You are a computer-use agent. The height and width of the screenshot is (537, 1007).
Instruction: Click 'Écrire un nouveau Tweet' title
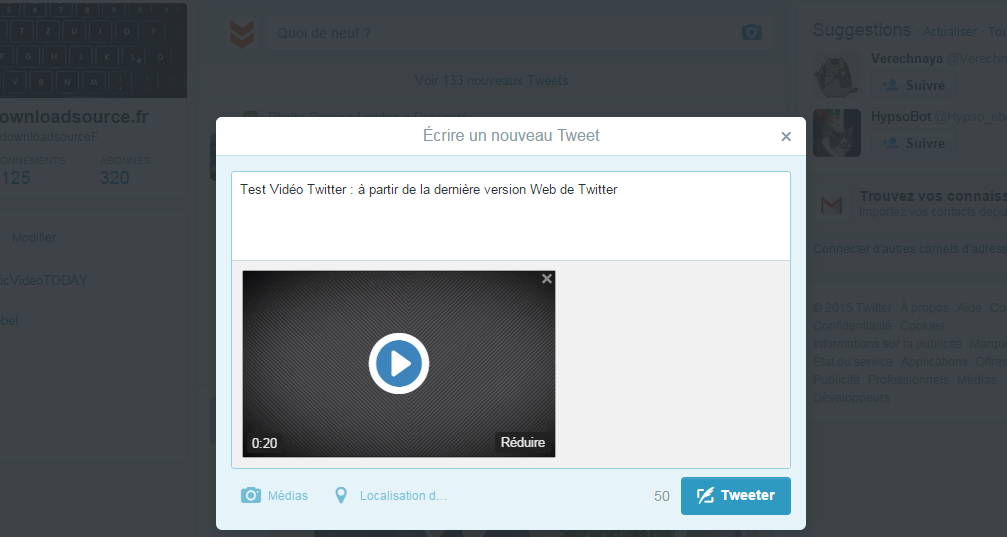click(511, 136)
